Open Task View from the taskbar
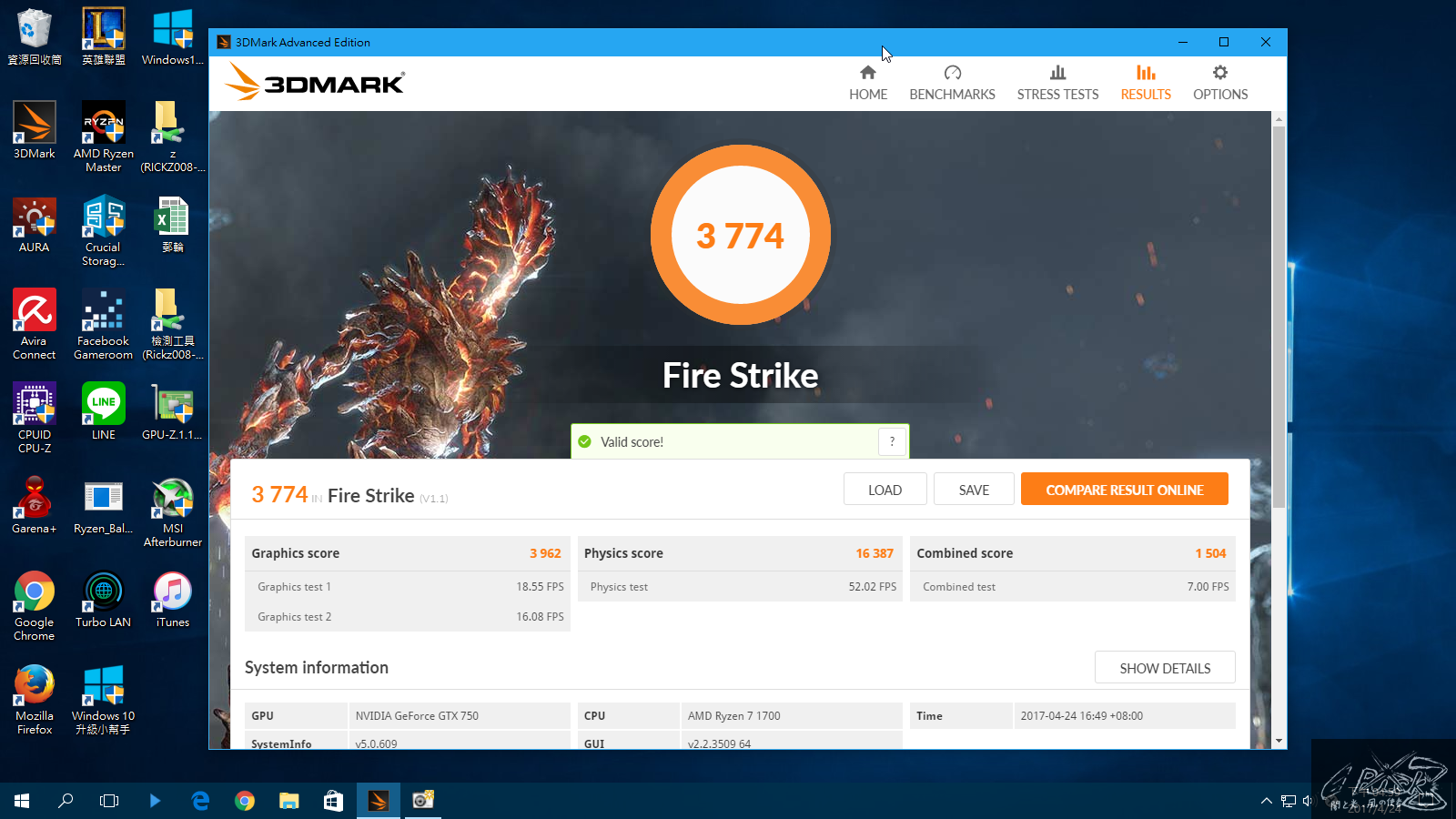The width and height of the screenshot is (1456, 819). 109,801
